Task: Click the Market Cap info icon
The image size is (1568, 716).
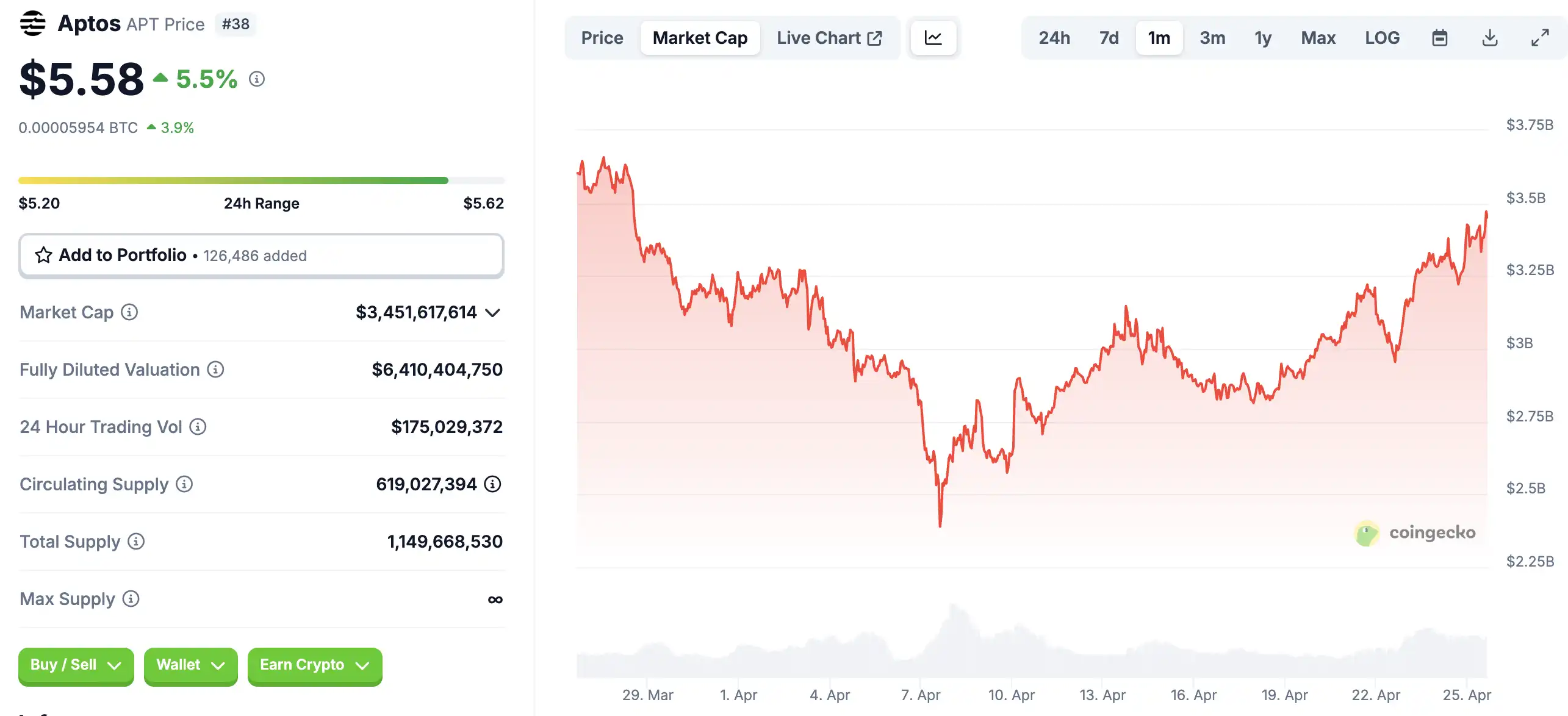Action: (129, 312)
